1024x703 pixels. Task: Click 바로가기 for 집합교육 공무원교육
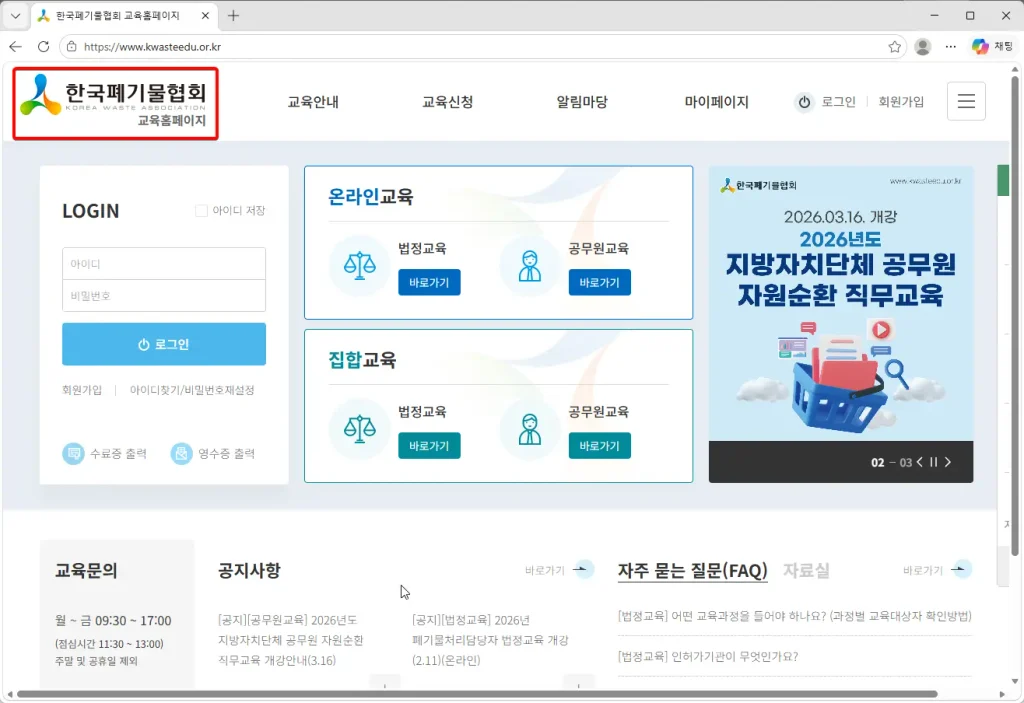(600, 446)
